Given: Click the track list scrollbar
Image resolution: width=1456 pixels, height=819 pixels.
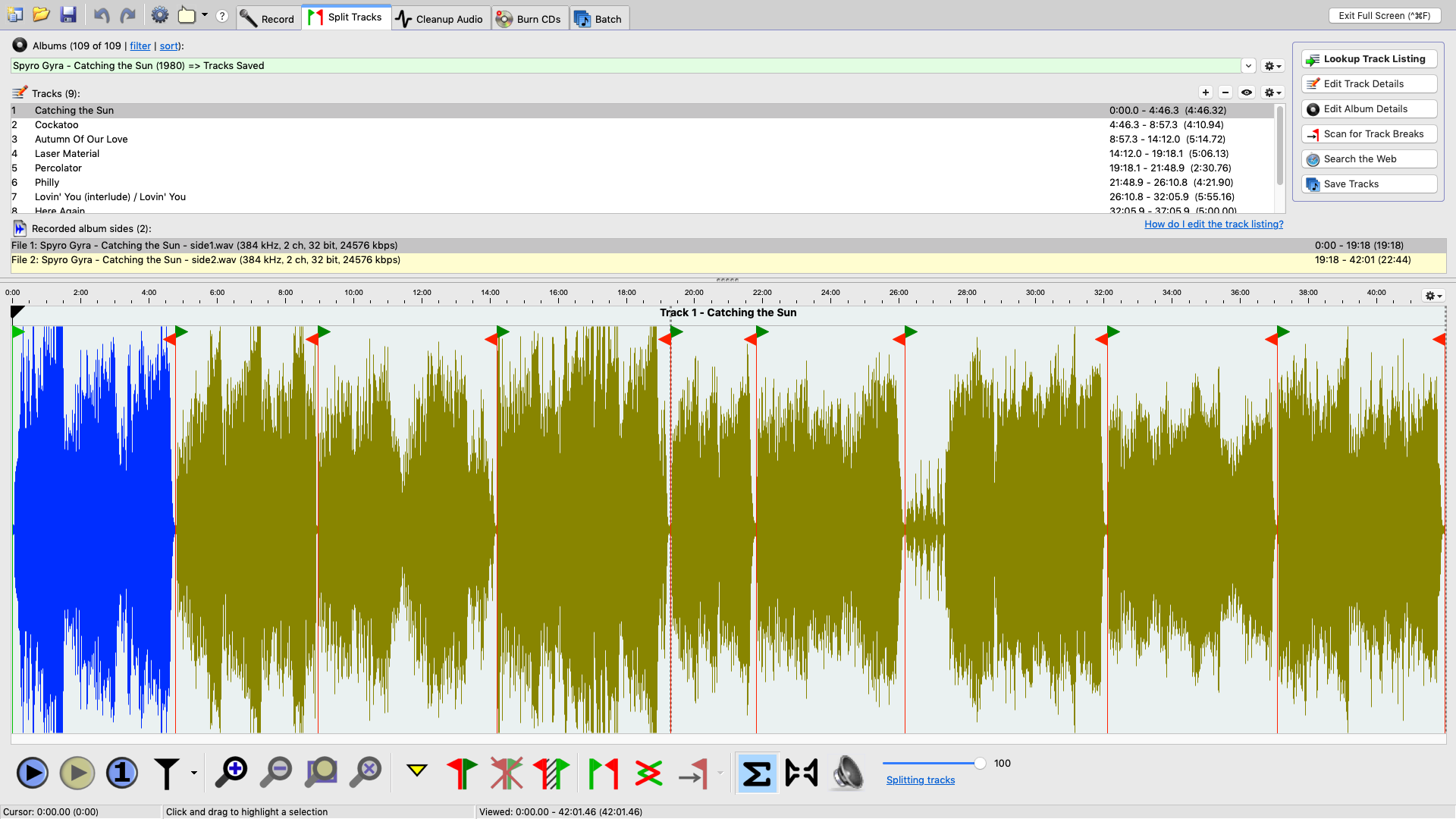Looking at the screenshot, I should pos(1280,146).
